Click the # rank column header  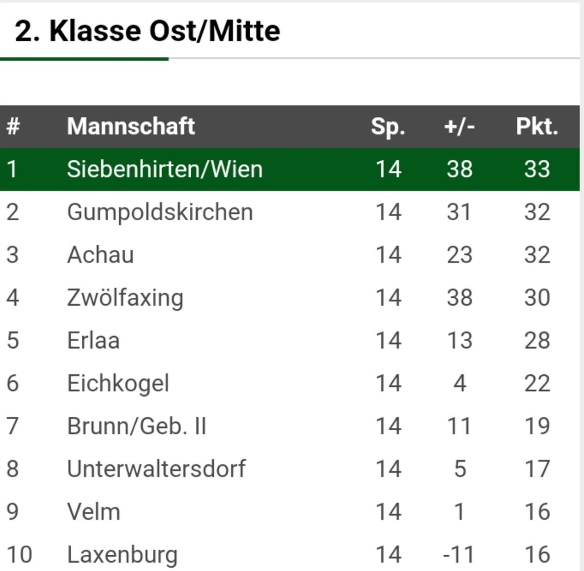point(13,127)
